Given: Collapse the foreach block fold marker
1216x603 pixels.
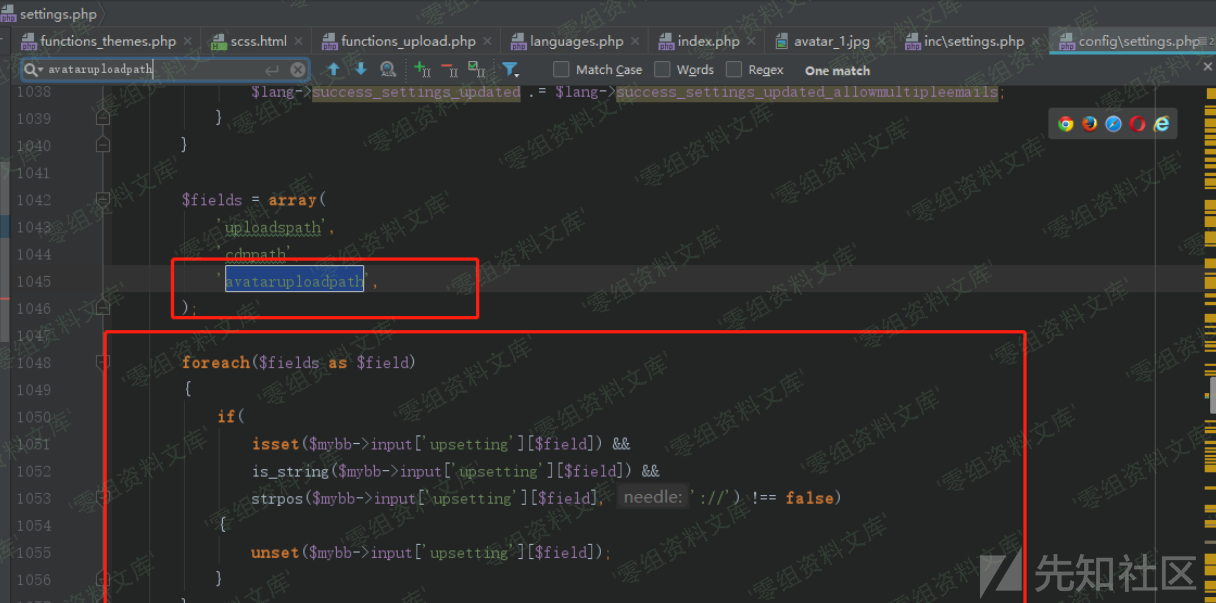Looking at the screenshot, I should (102, 363).
